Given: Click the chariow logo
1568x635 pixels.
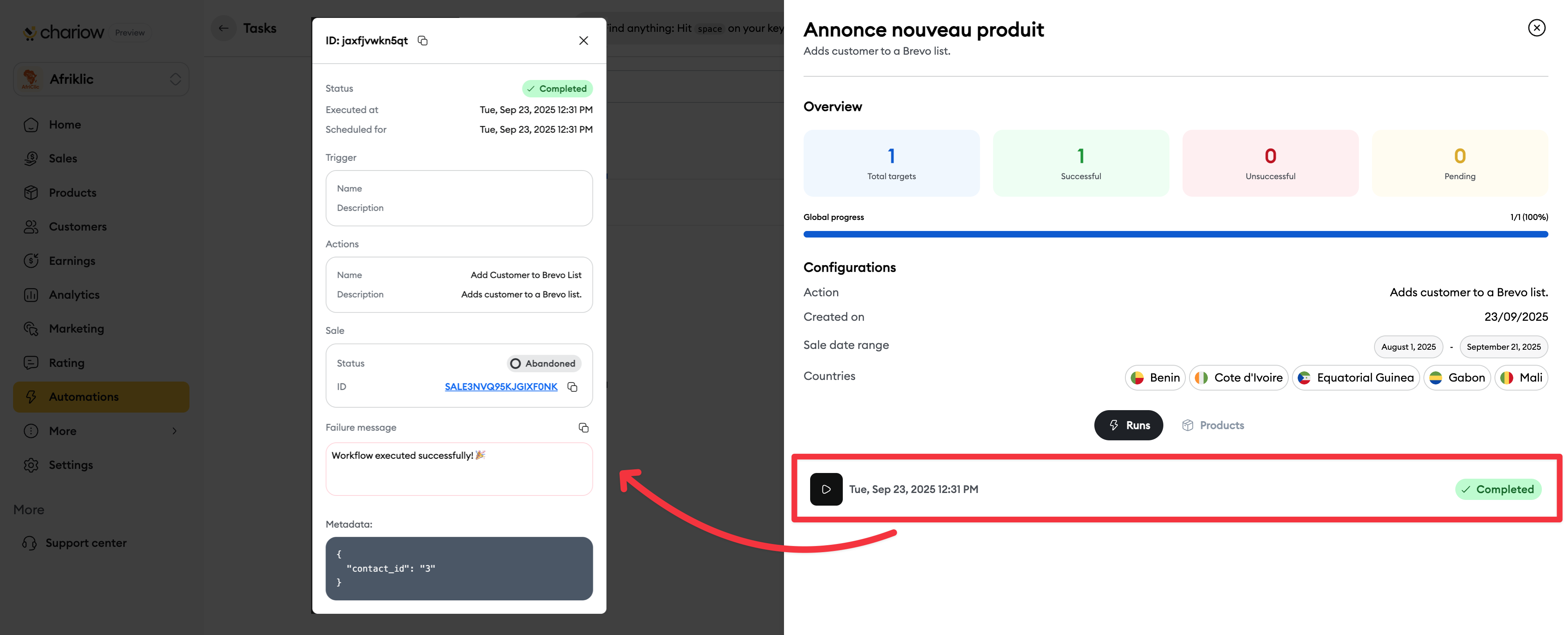Looking at the screenshot, I should coord(64,32).
